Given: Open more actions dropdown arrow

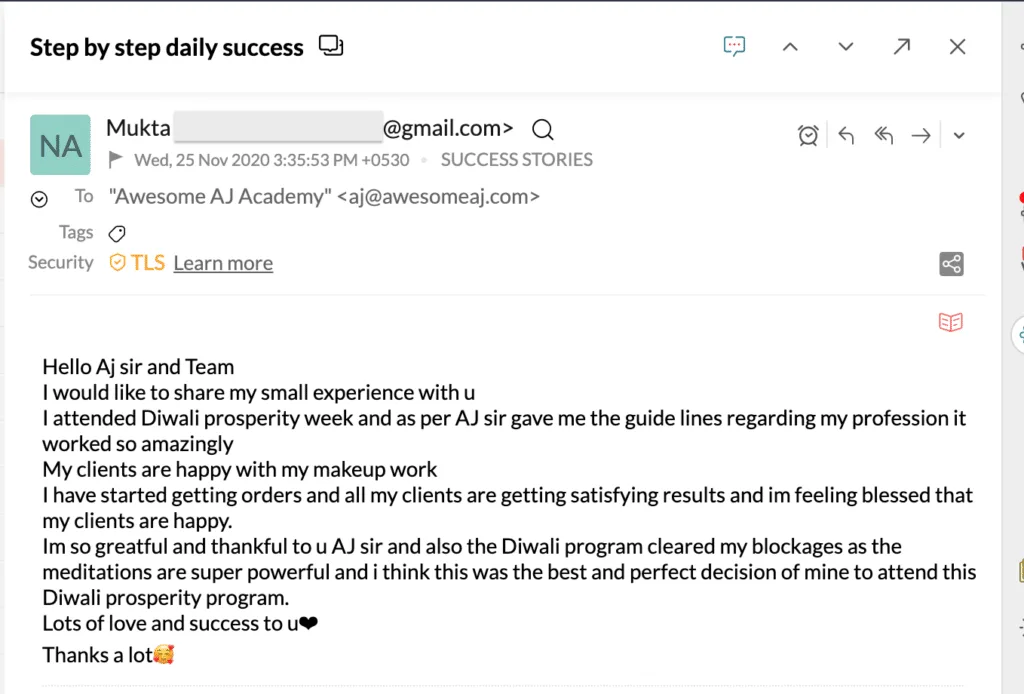Looking at the screenshot, I should (x=959, y=136).
